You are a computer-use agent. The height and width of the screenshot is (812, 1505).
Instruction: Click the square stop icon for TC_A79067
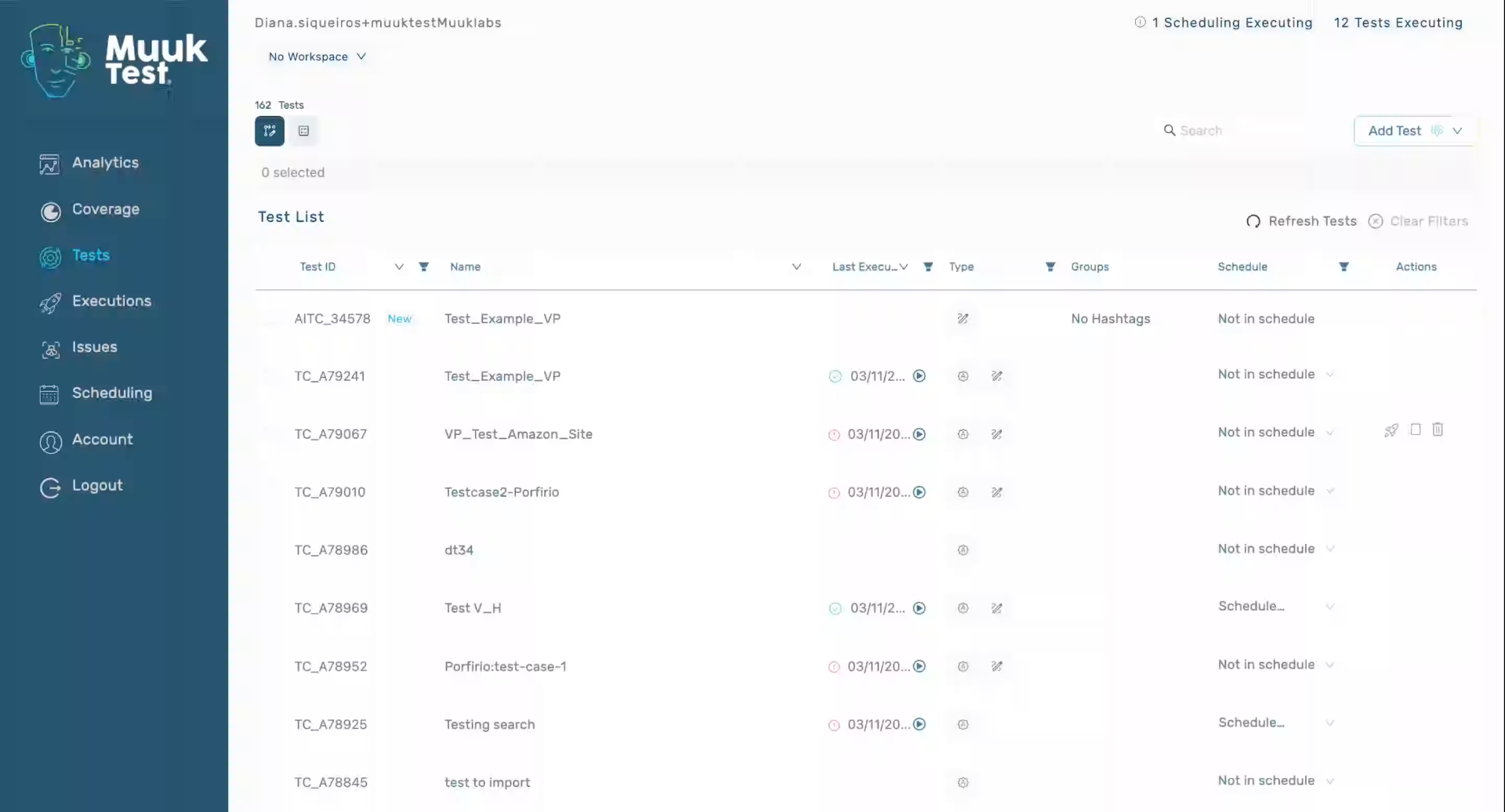(1416, 430)
